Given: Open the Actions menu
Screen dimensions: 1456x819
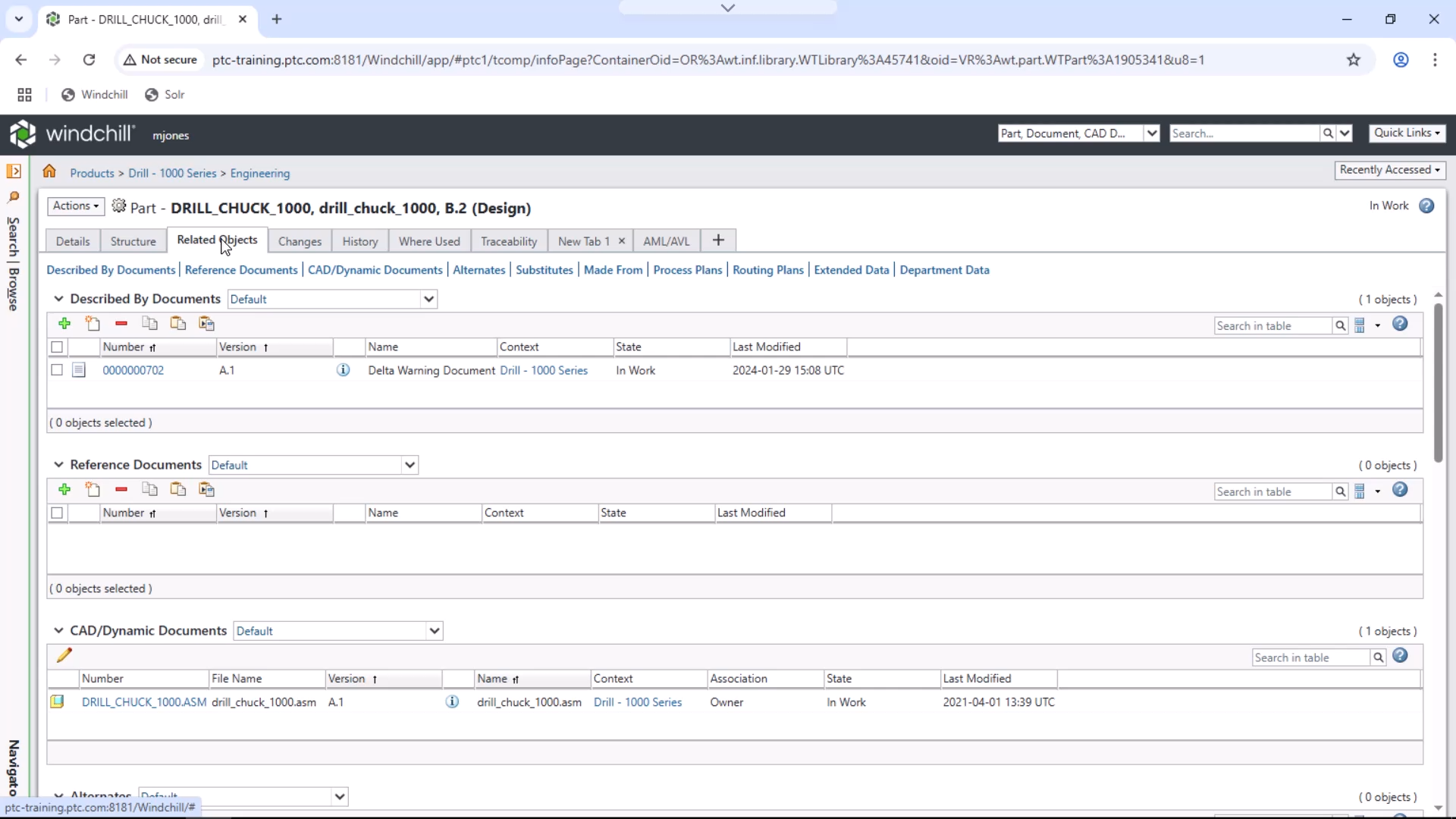Looking at the screenshot, I should (75, 206).
